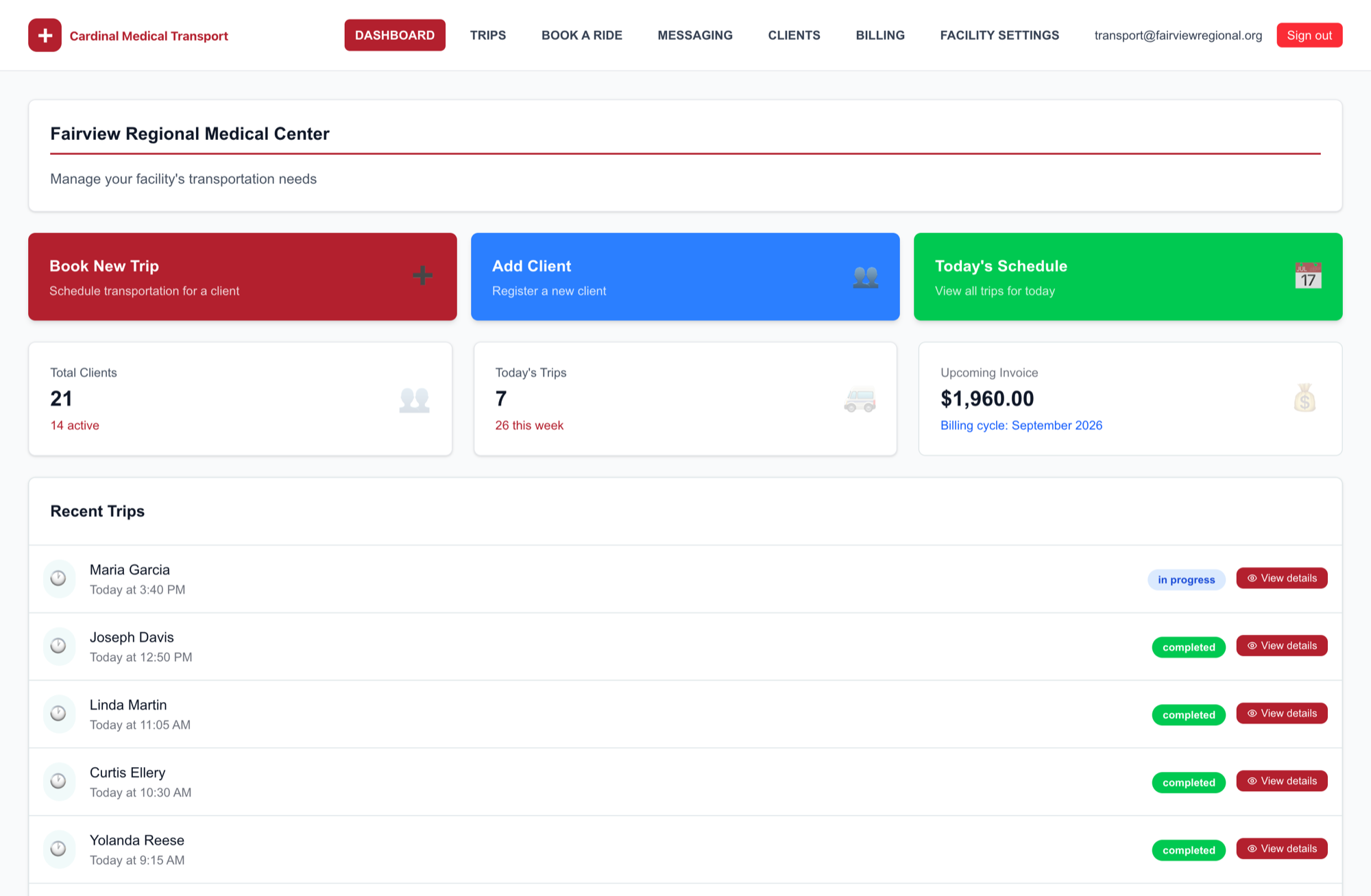Go to the Billing section
The width and height of the screenshot is (1371, 896).
(x=880, y=35)
